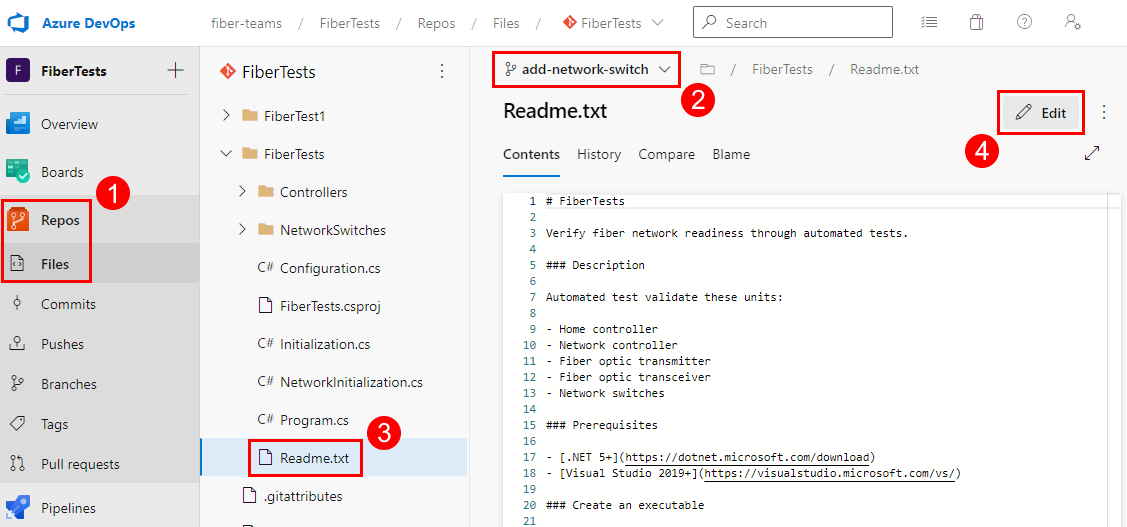Open Tags page
The height and width of the screenshot is (527, 1127).
tap(55, 424)
